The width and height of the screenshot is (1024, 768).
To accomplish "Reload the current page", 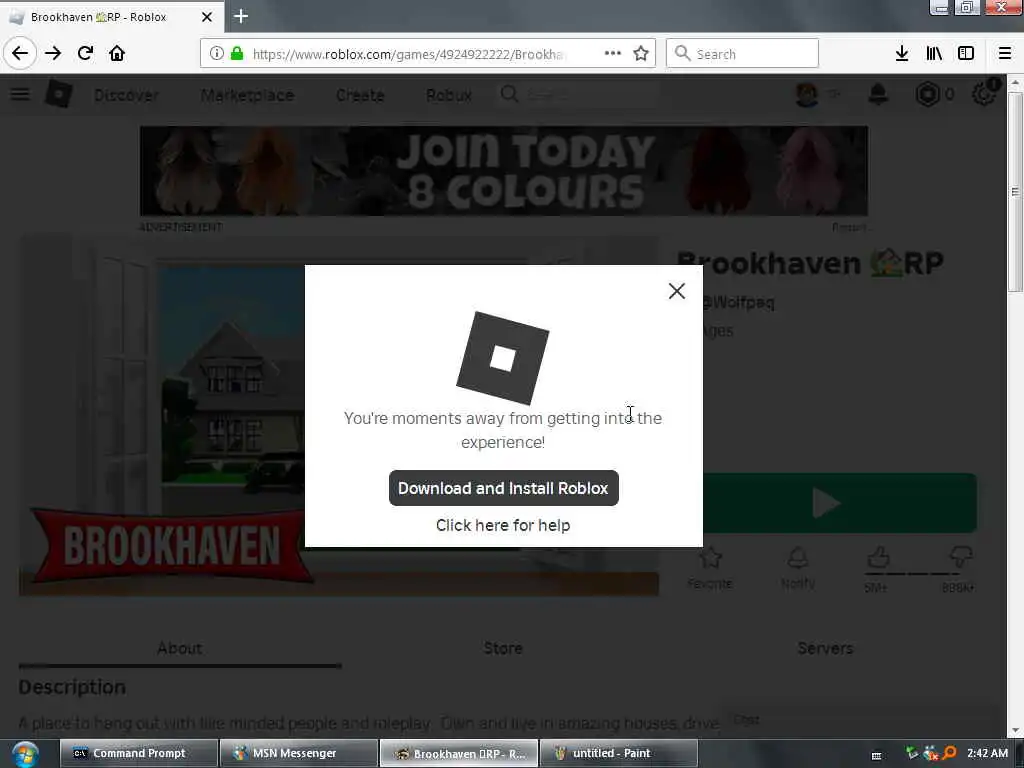I will pos(86,53).
